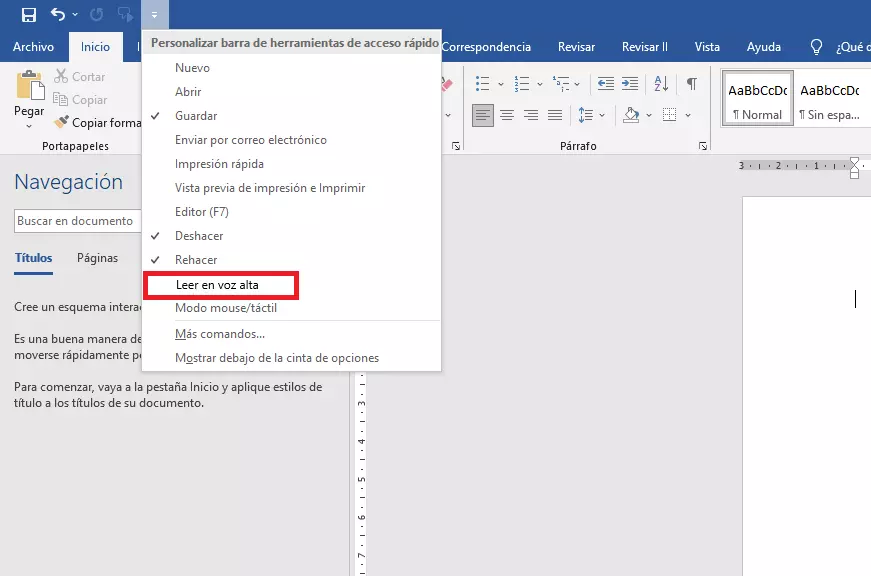
Task: Click 'Más comandos...' option
Action: pyautogui.click(x=219, y=334)
